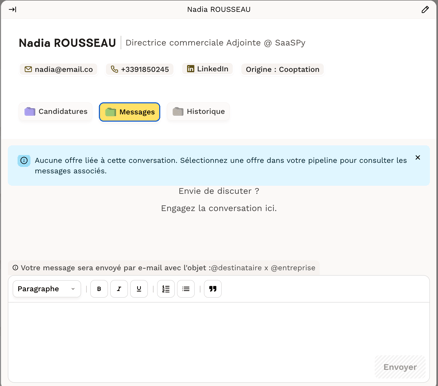
Task: Open the LinkedIn profile link
Action: 207,69
